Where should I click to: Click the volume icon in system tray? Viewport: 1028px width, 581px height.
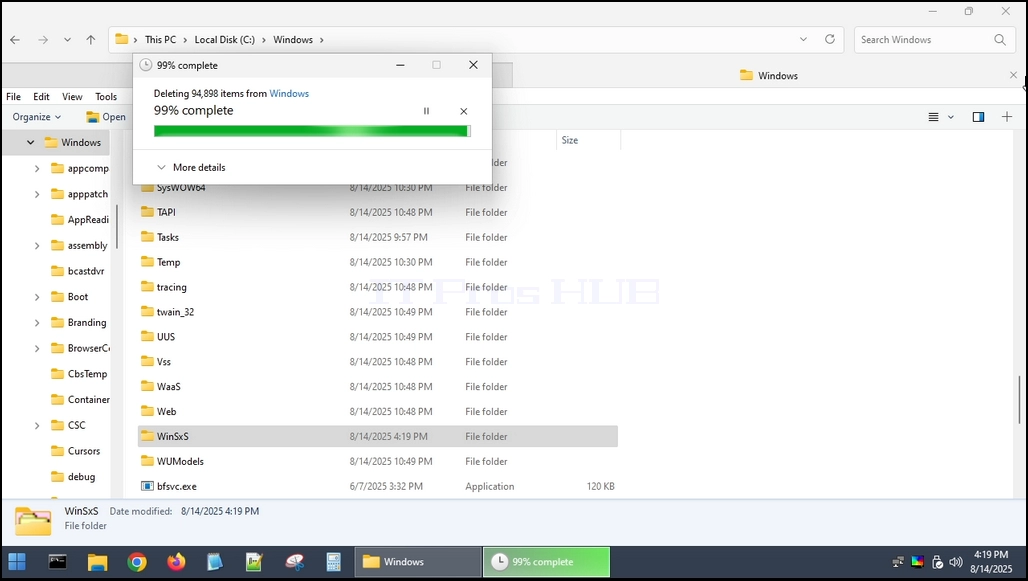(956, 562)
